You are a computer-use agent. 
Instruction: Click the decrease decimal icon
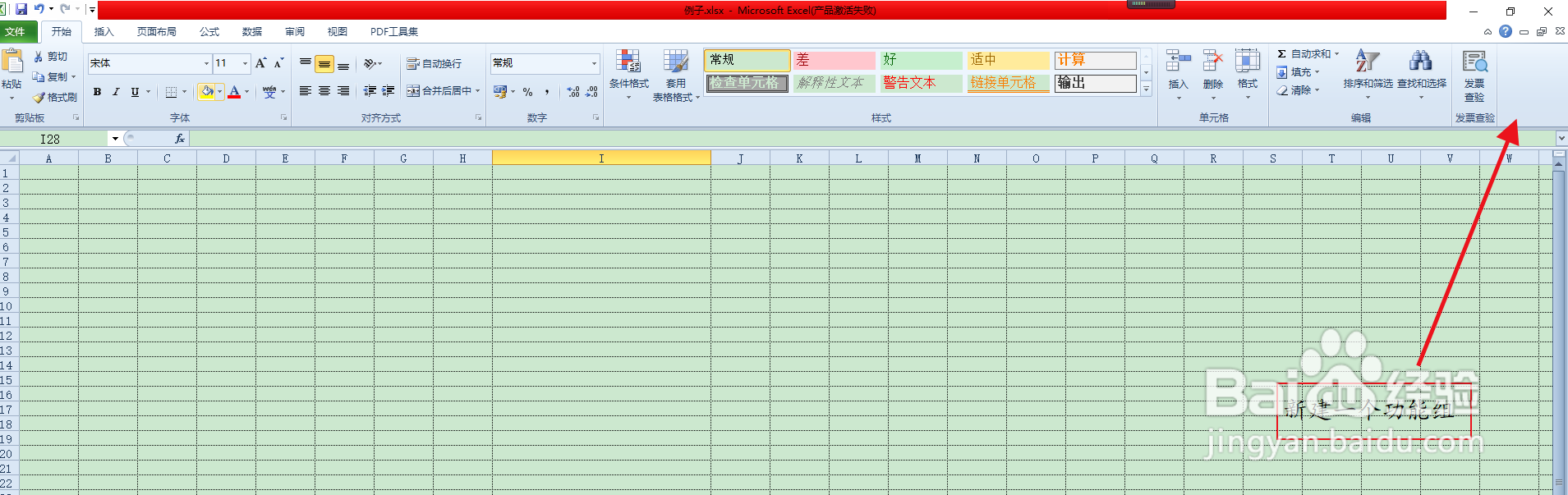tap(591, 92)
